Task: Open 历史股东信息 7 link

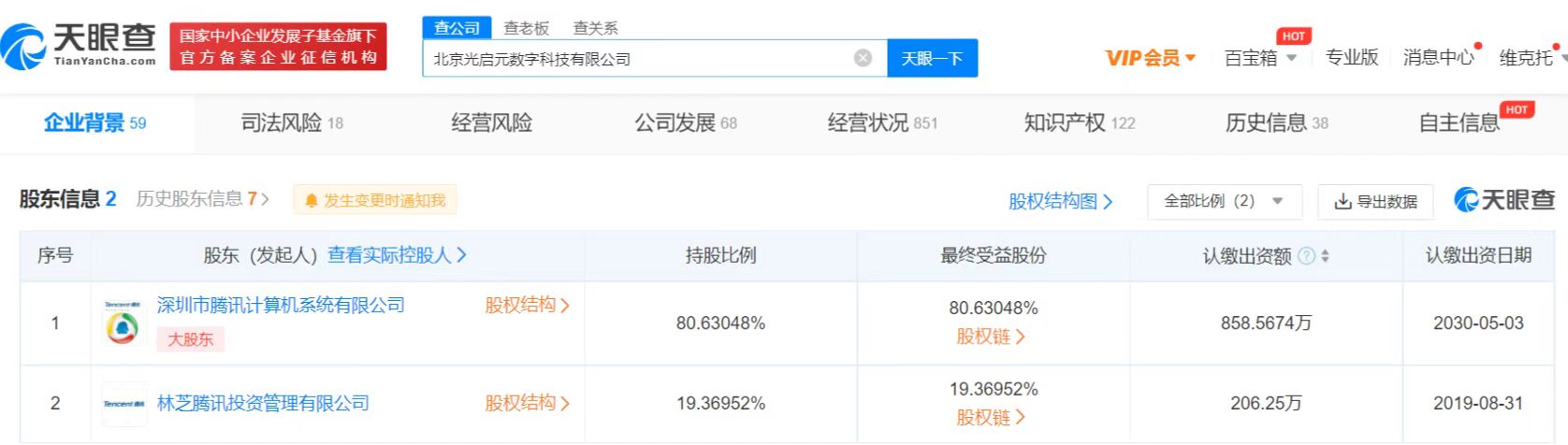Action: coord(202,199)
